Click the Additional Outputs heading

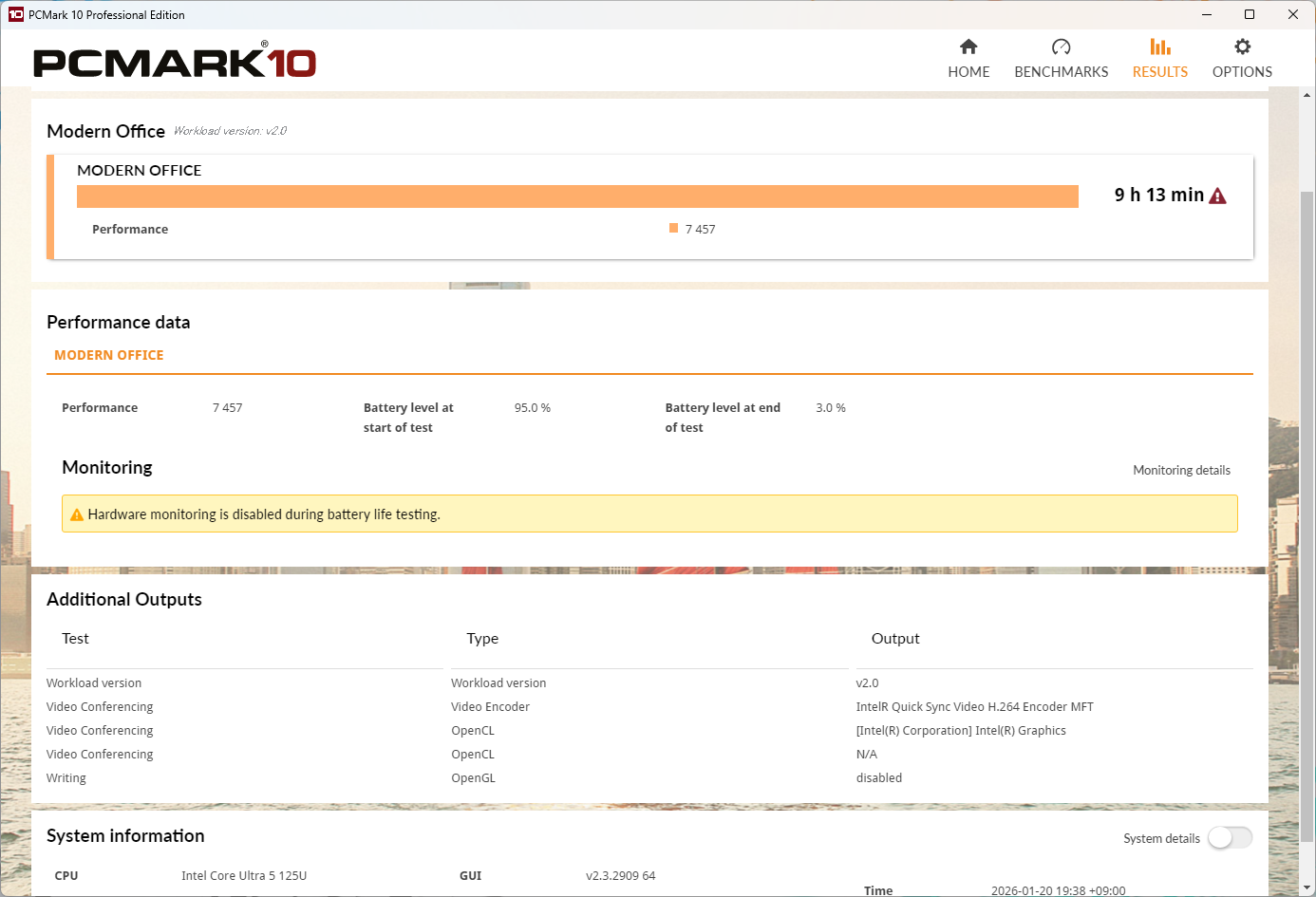coord(124,599)
